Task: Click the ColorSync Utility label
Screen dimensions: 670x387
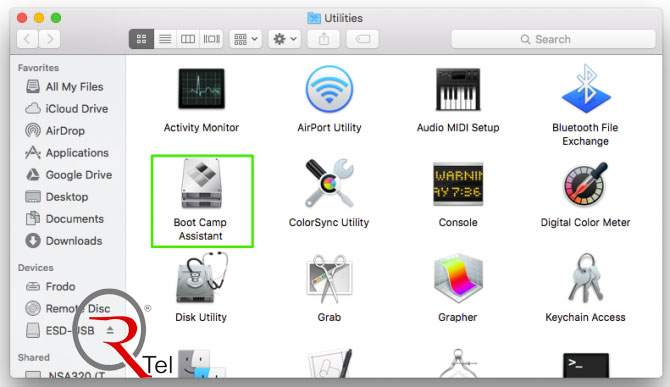Action: coord(329,222)
